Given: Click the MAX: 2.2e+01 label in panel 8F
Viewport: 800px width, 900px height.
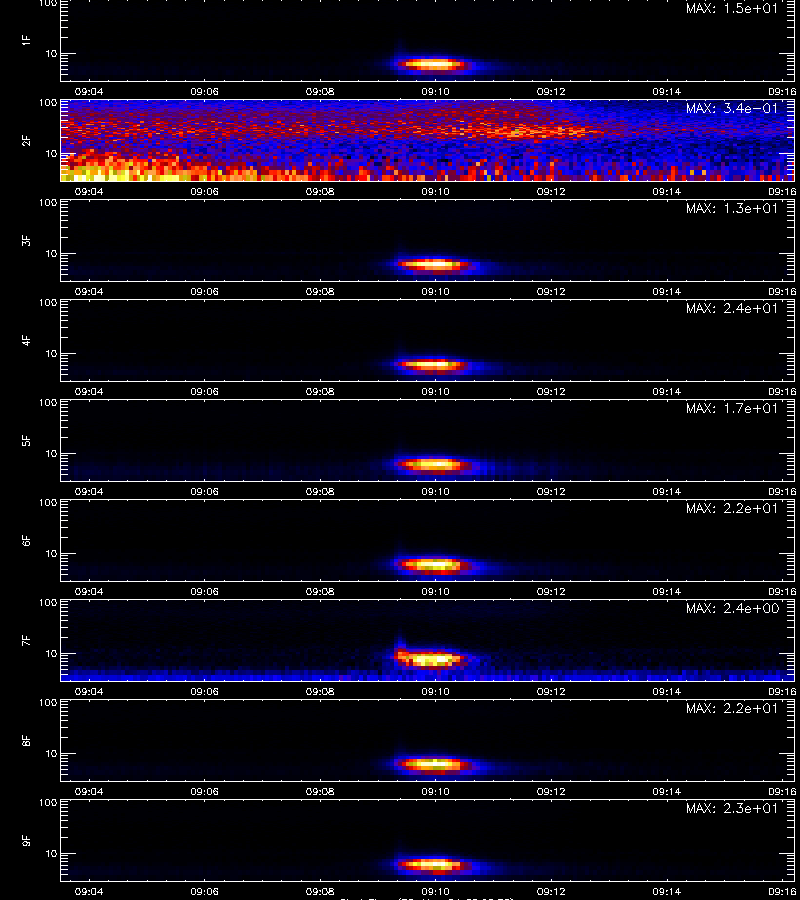Looking at the screenshot, I should coord(732,708).
